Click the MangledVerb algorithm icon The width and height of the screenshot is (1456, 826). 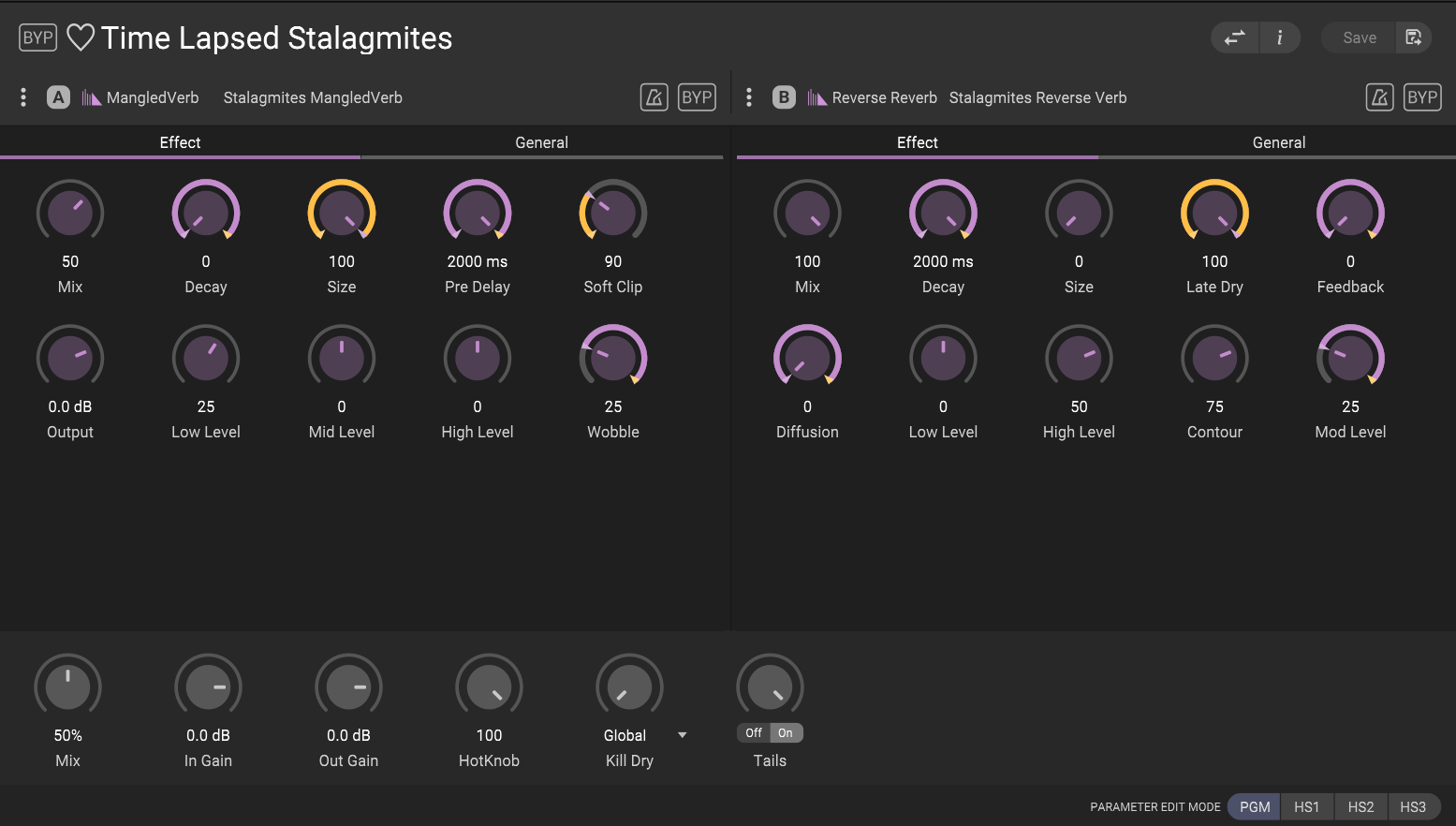pyautogui.click(x=91, y=97)
